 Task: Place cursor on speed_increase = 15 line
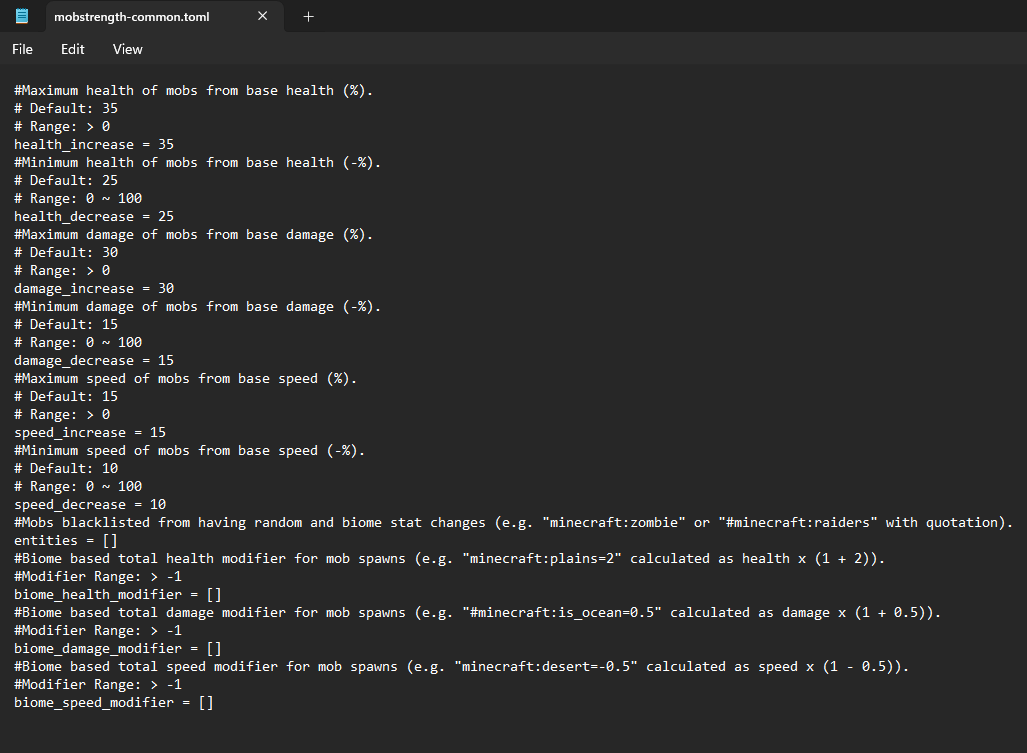click(x=90, y=433)
